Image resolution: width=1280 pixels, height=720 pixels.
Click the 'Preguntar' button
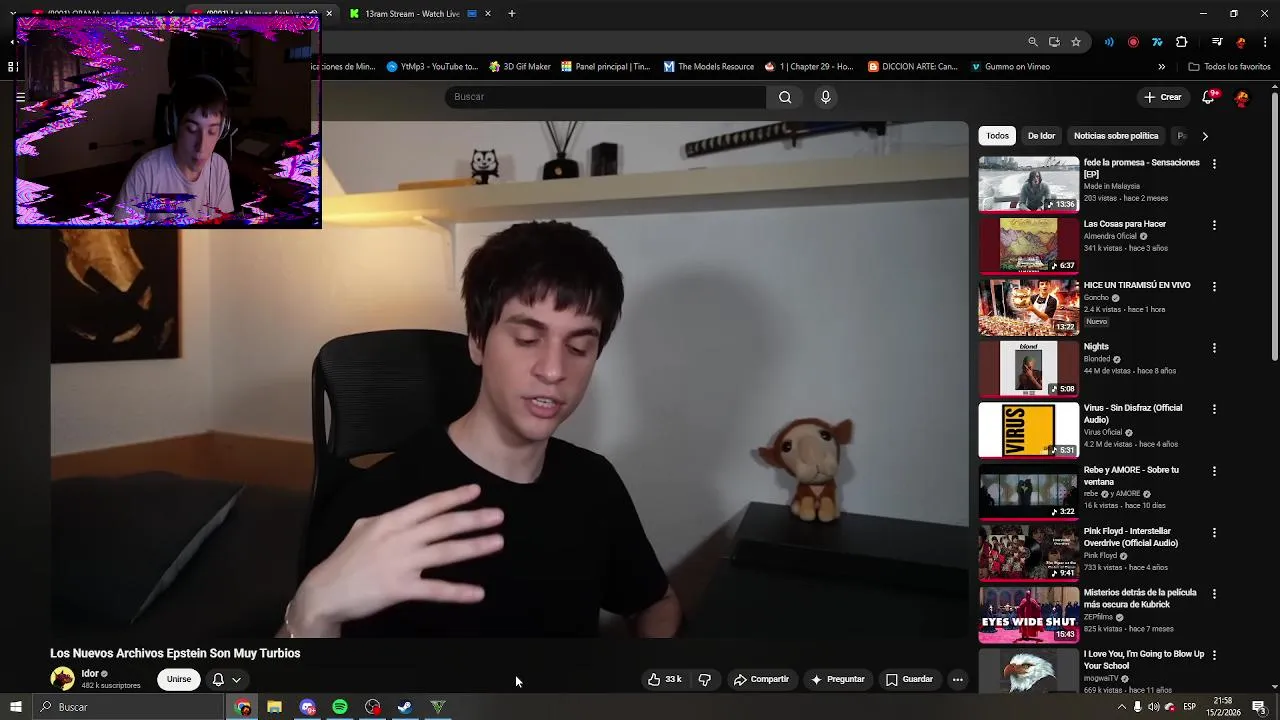pyautogui.click(x=837, y=679)
